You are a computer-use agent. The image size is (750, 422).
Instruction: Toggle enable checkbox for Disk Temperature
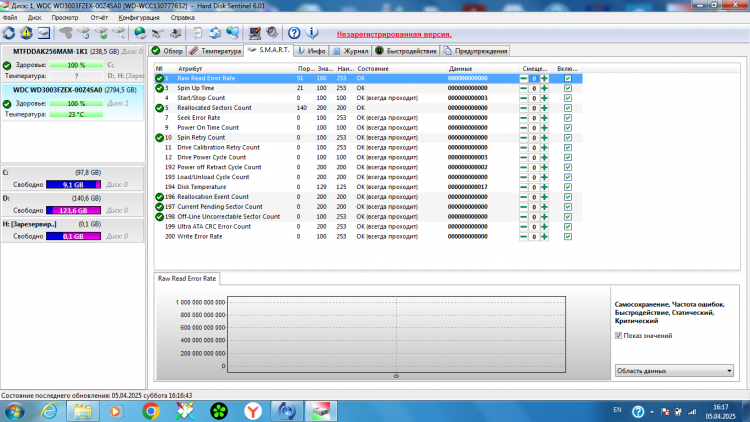[568, 187]
